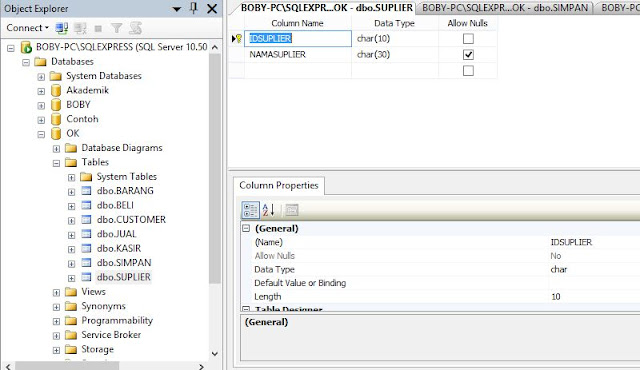Collapse the BOBY-PC\SQLEXPRESS server node

(11, 48)
